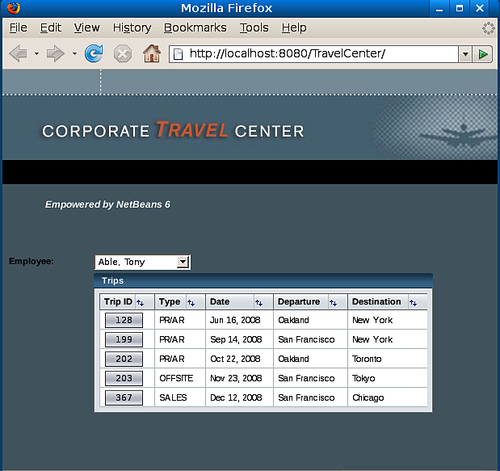500x471 pixels.
Task: Select the trip 367 button
Action: point(124,398)
